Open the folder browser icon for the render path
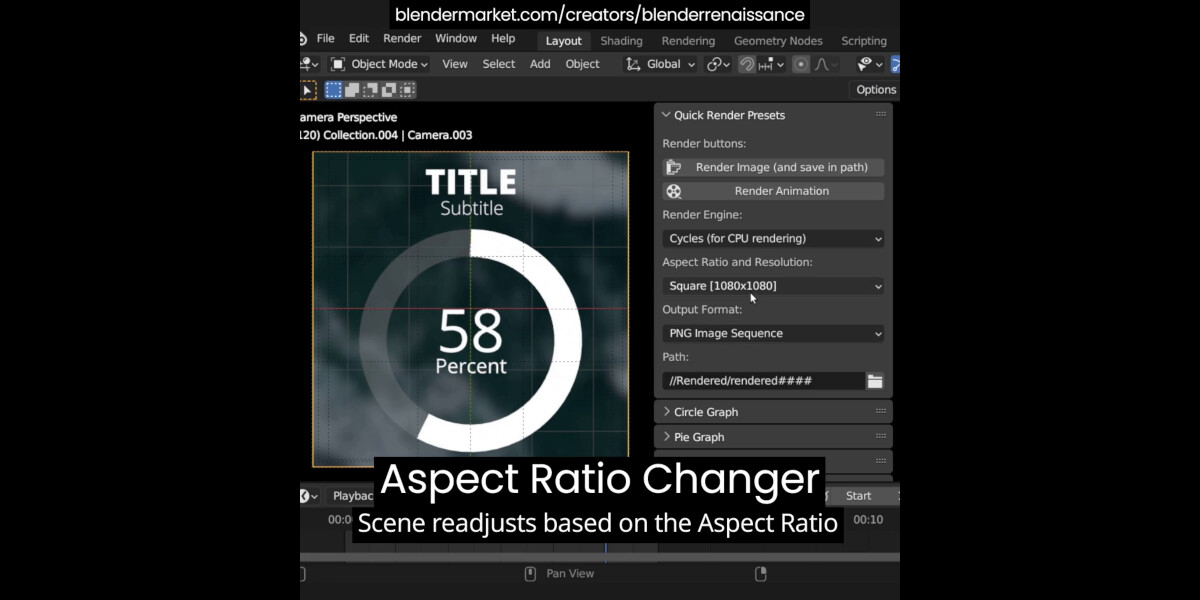1200x600 pixels. click(875, 380)
